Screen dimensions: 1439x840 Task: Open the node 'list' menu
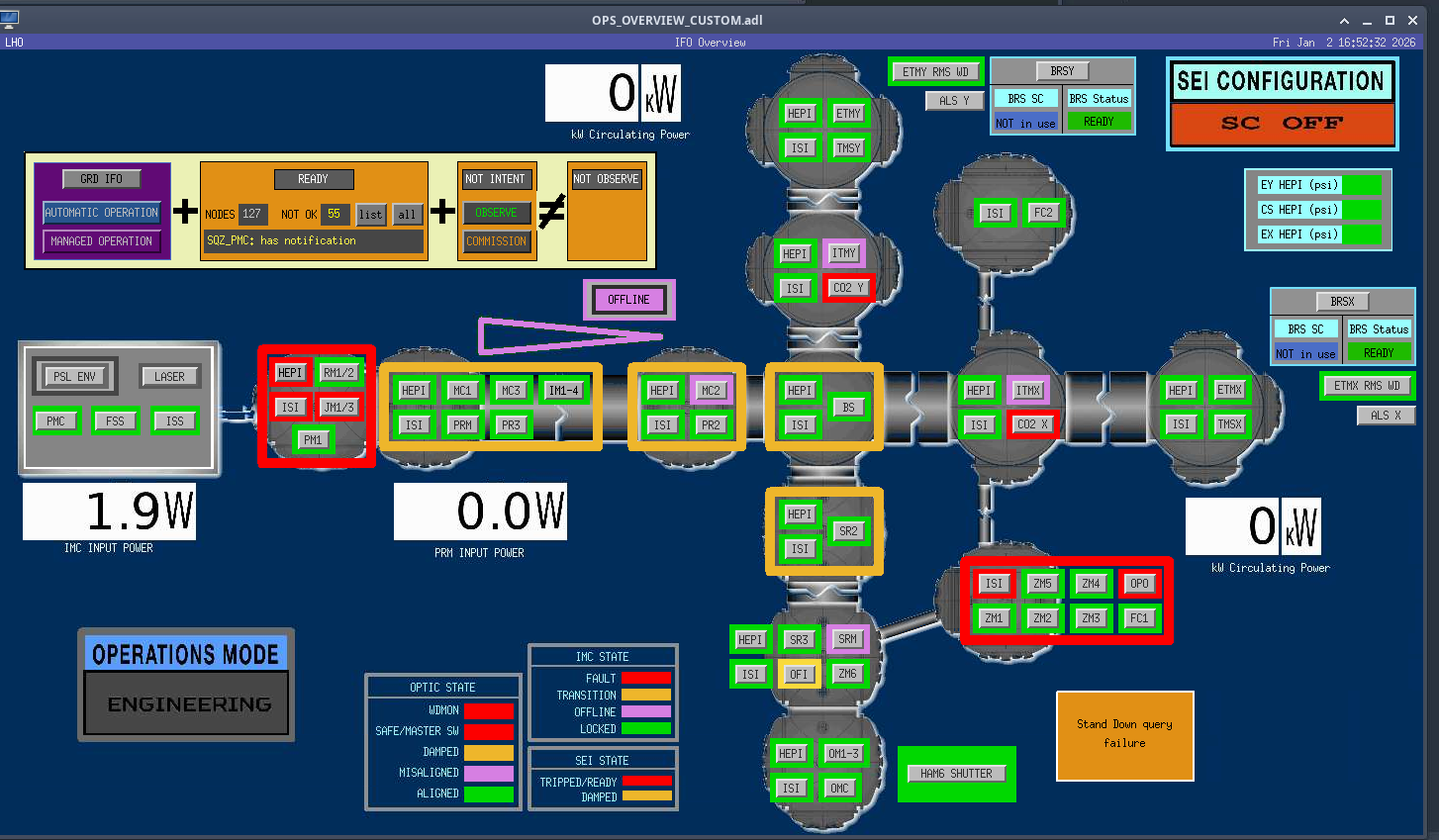pos(371,215)
